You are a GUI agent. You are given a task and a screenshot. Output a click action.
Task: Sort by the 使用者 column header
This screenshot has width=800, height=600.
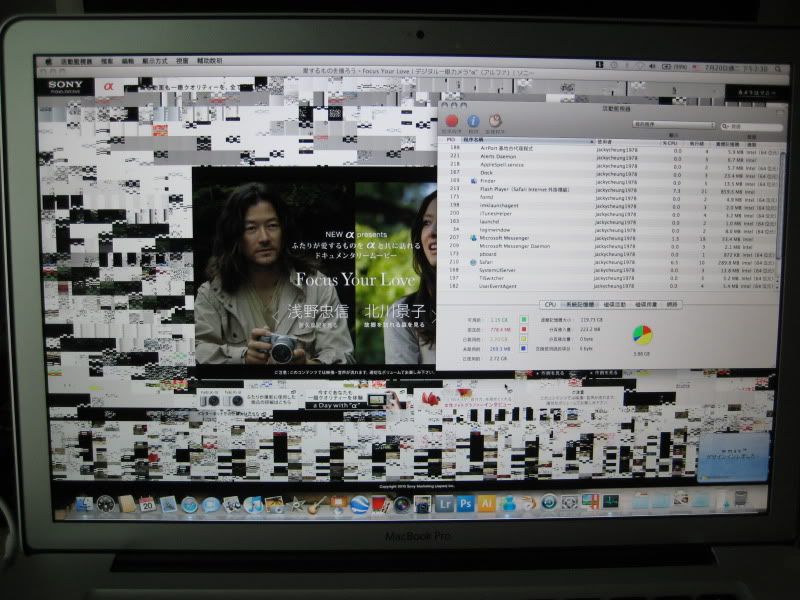(628, 142)
